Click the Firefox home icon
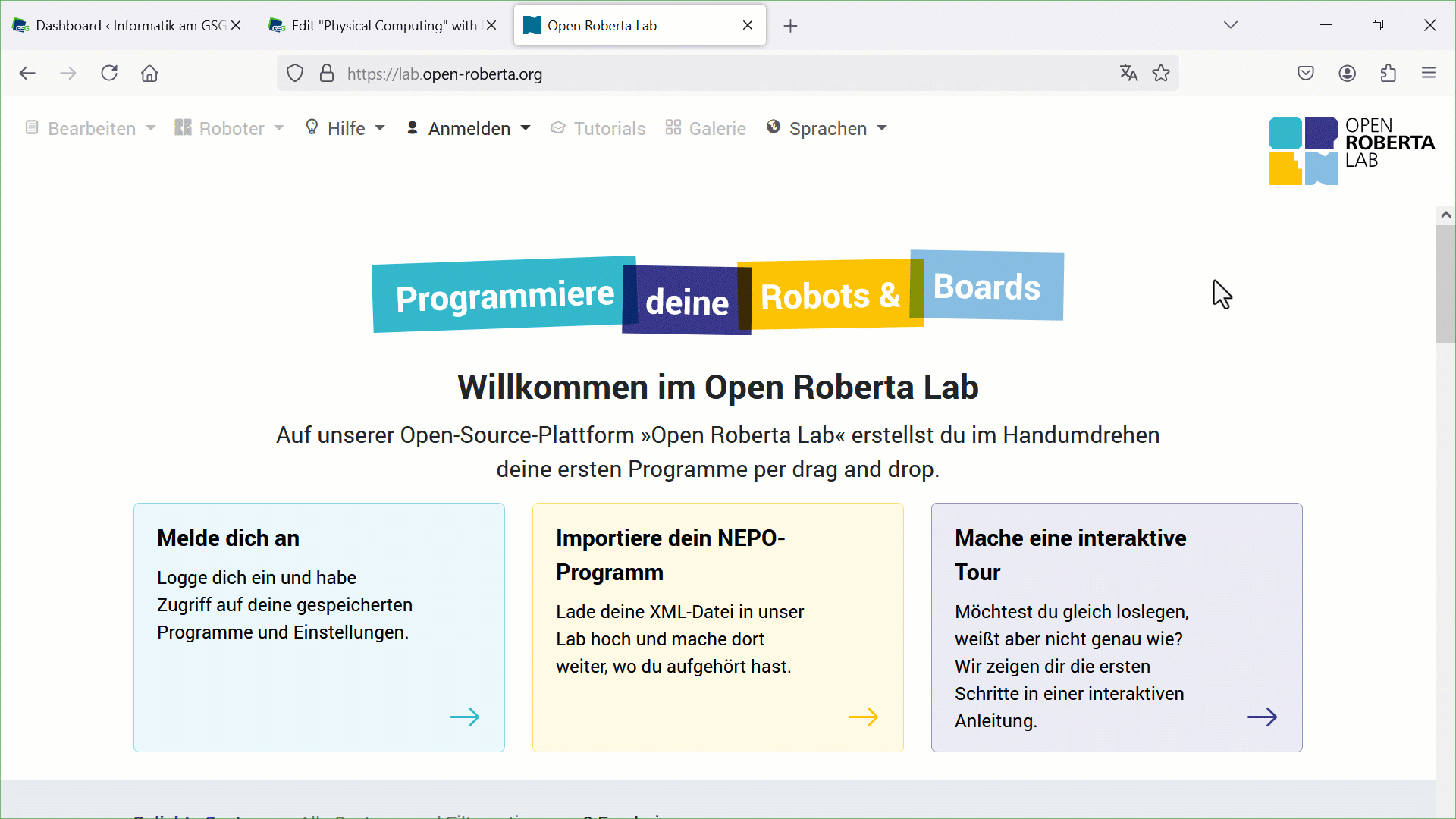Viewport: 1456px width, 819px height. click(x=149, y=74)
